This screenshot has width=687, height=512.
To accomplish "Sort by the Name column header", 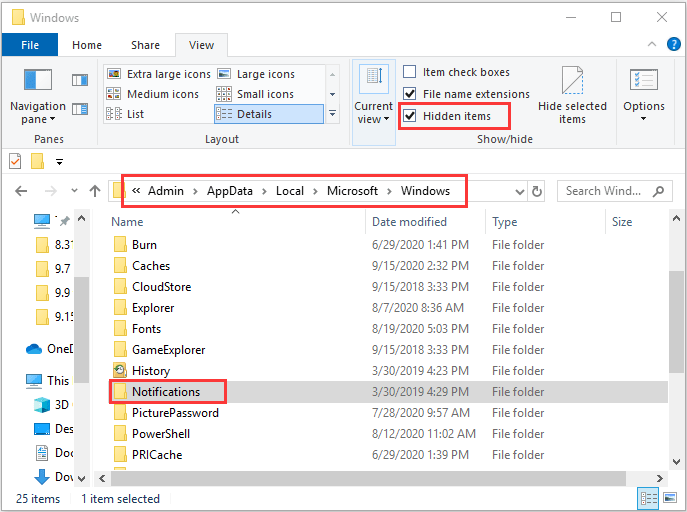I will pyautogui.click(x=127, y=222).
